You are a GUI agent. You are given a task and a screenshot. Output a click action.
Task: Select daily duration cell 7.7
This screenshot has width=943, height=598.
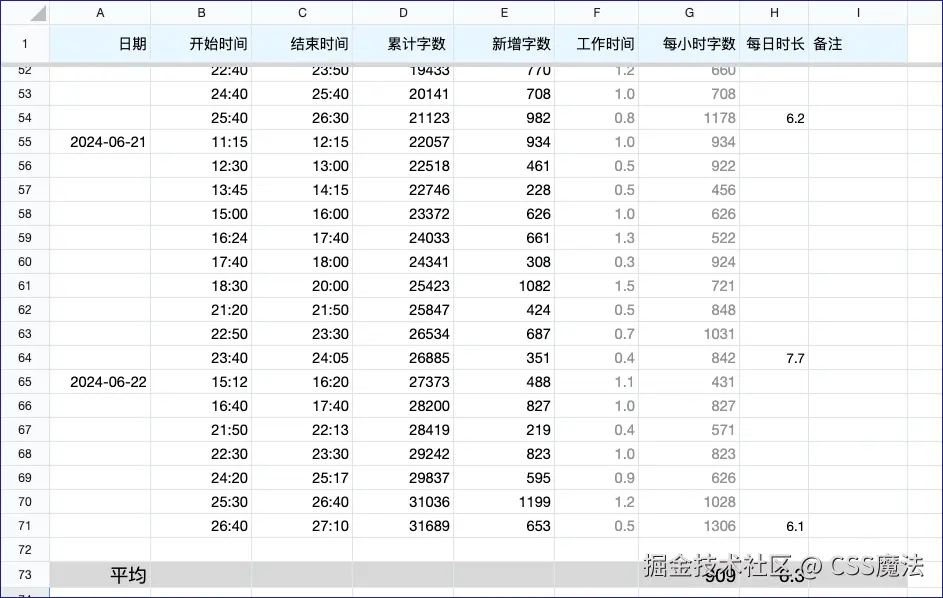click(775, 358)
